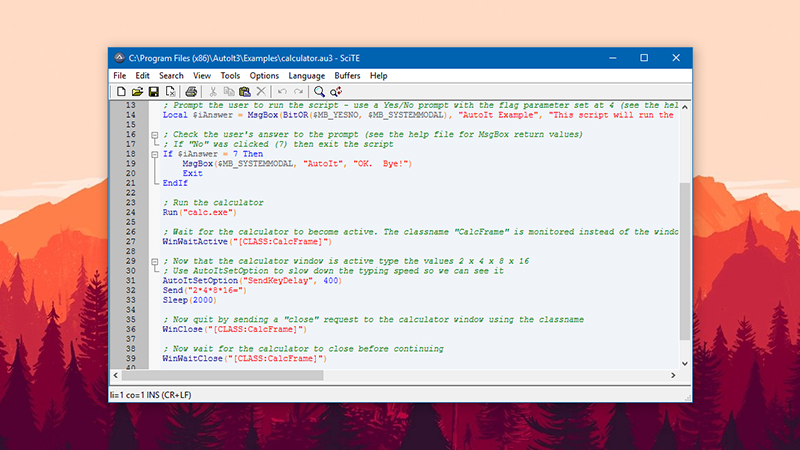Open the Buffers menu
800x450 pixels.
pos(347,76)
